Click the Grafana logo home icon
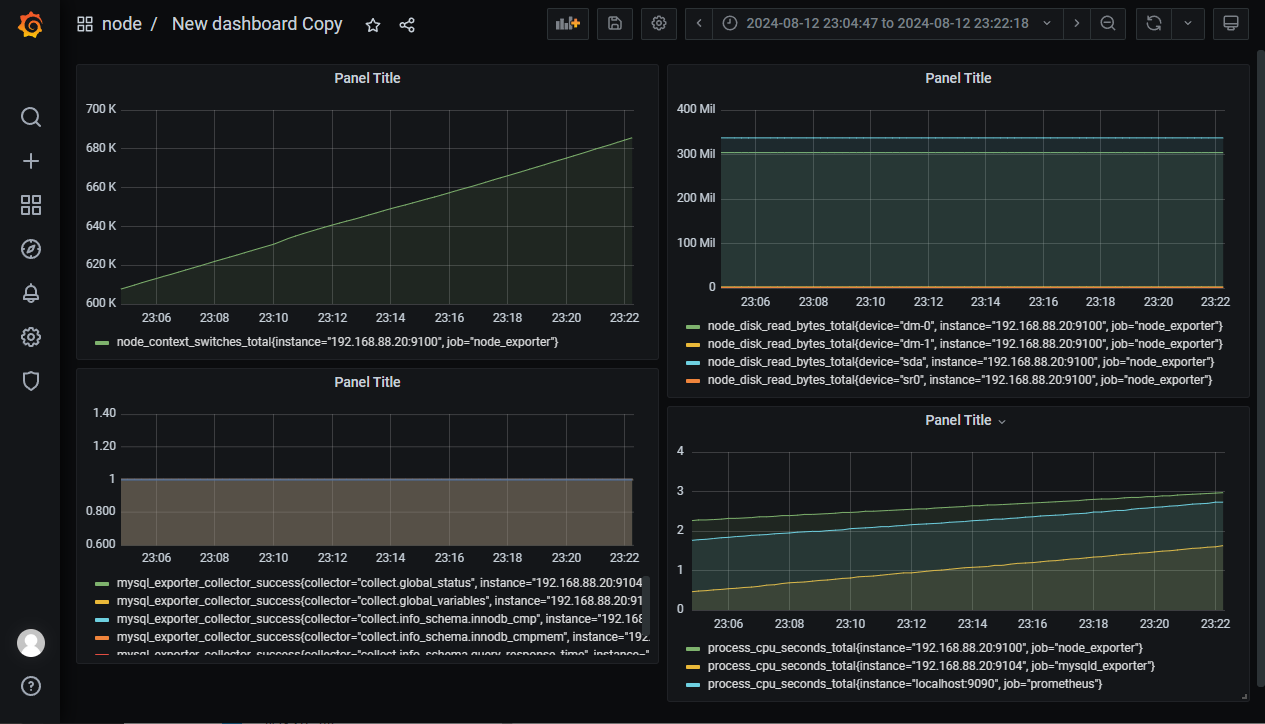The width and height of the screenshot is (1265, 724). [30, 25]
